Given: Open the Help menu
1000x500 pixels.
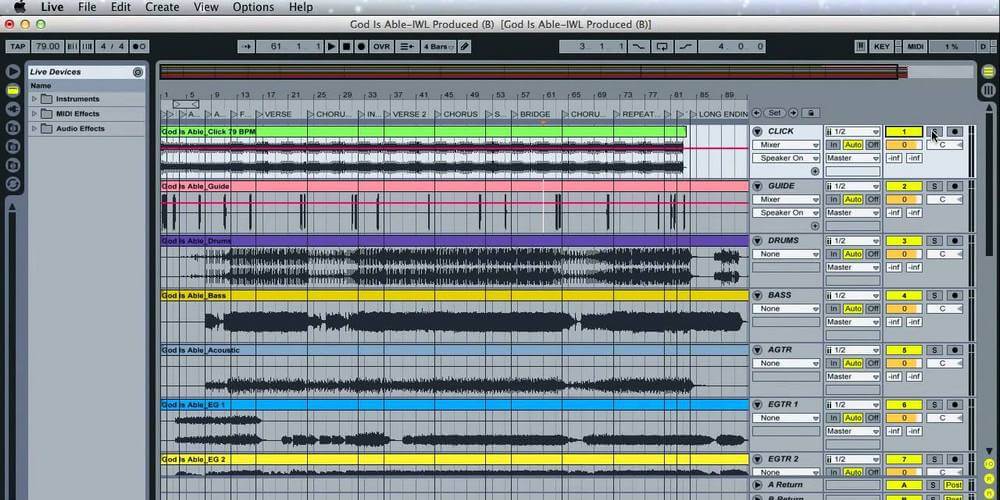Looking at the screenshot, I should pyautogui.click(x=300, y=7).
